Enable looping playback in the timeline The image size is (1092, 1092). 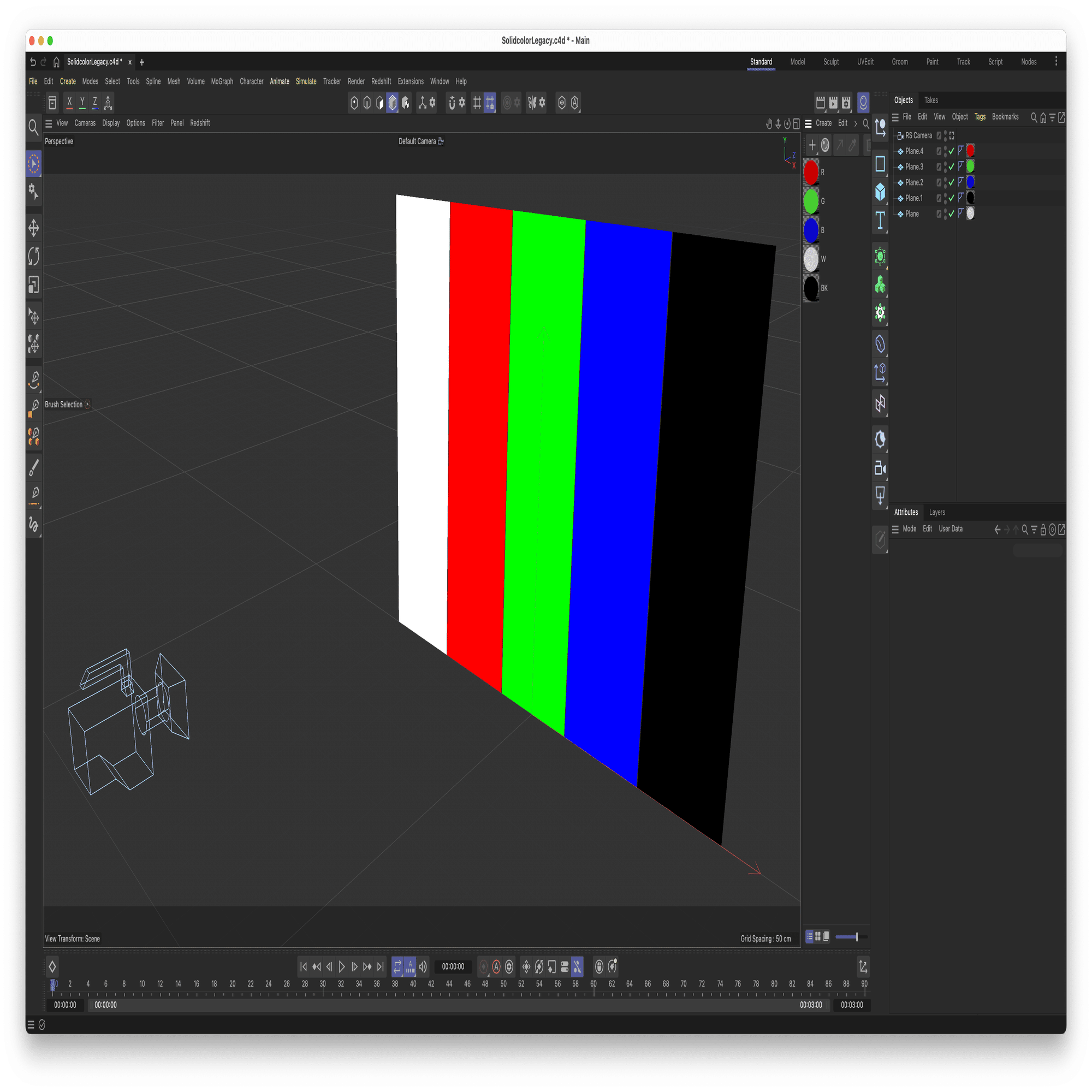tap(397, 966)
